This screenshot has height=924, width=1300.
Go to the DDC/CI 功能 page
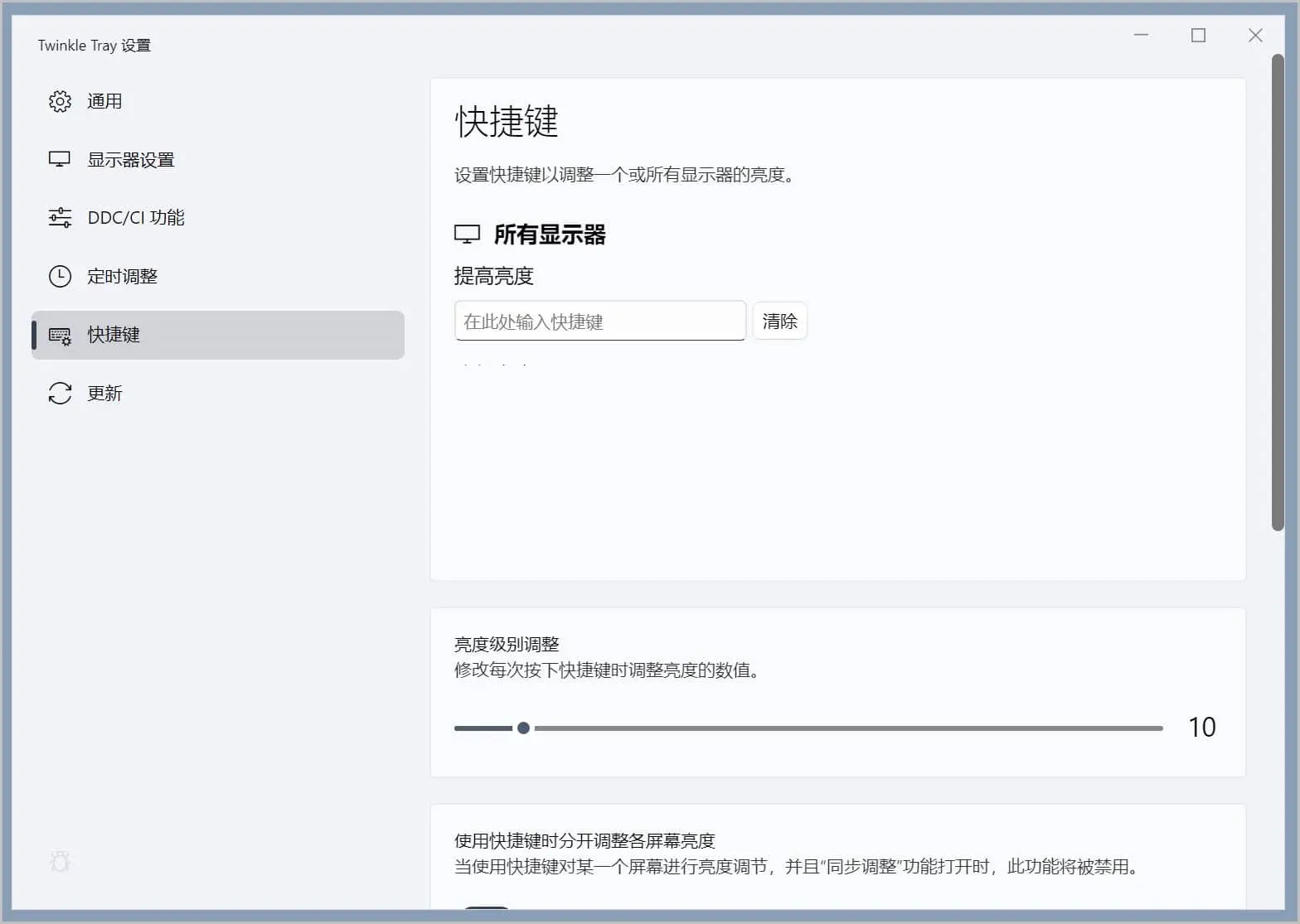[136, 218]
